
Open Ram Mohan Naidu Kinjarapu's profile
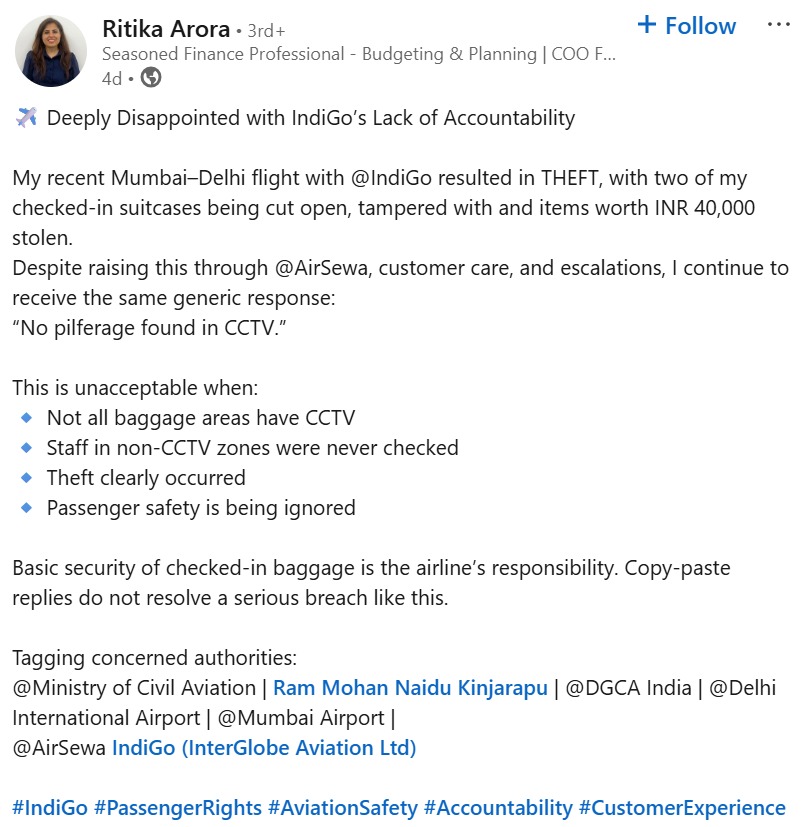(x=410, y=688)
